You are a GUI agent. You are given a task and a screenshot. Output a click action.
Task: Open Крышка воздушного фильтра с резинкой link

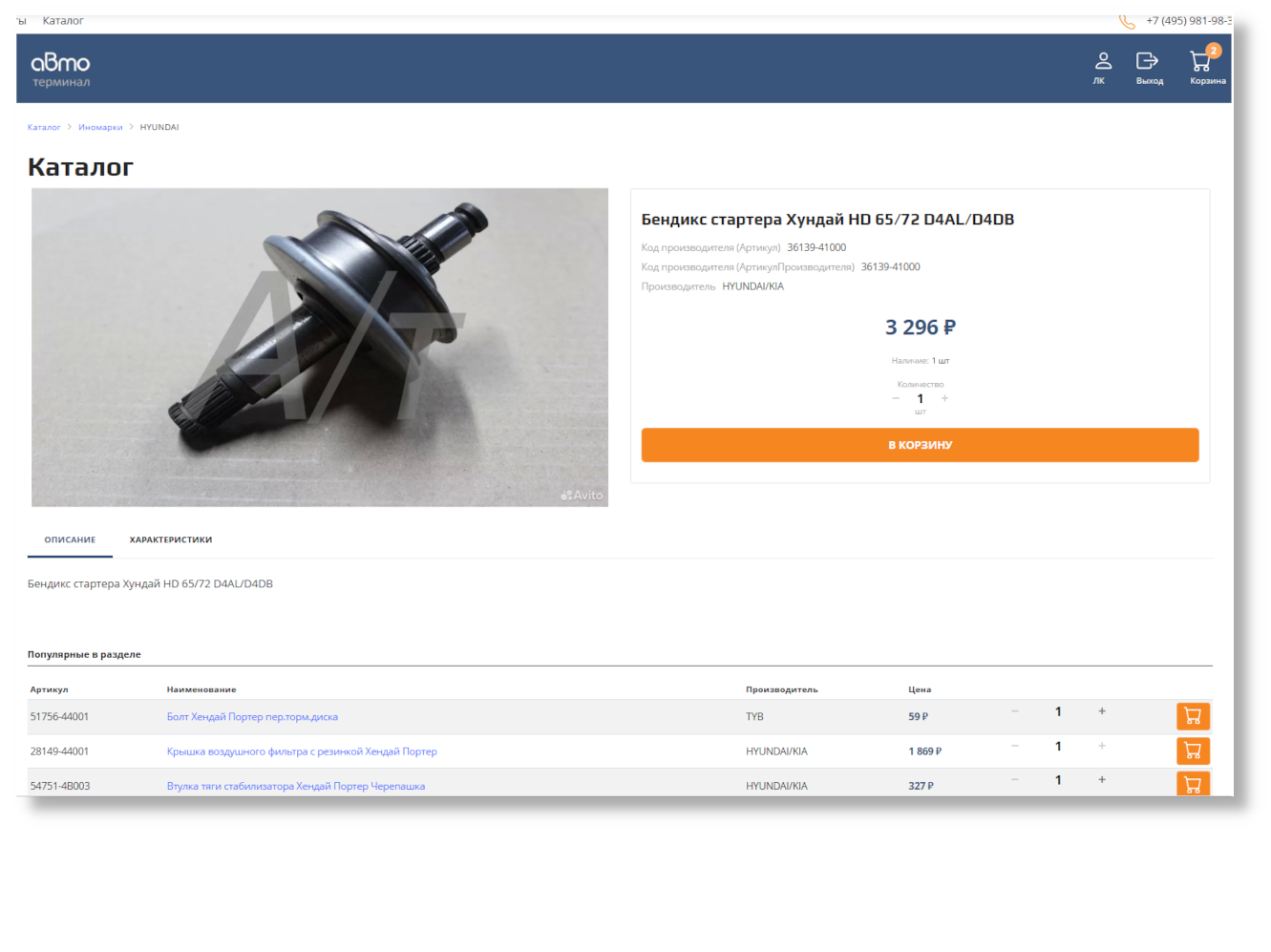pos(302,751)
